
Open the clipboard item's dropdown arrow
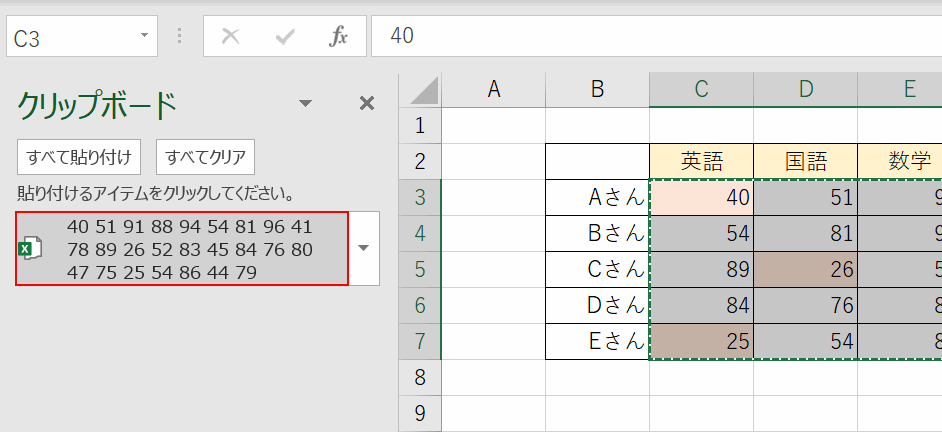364,248
